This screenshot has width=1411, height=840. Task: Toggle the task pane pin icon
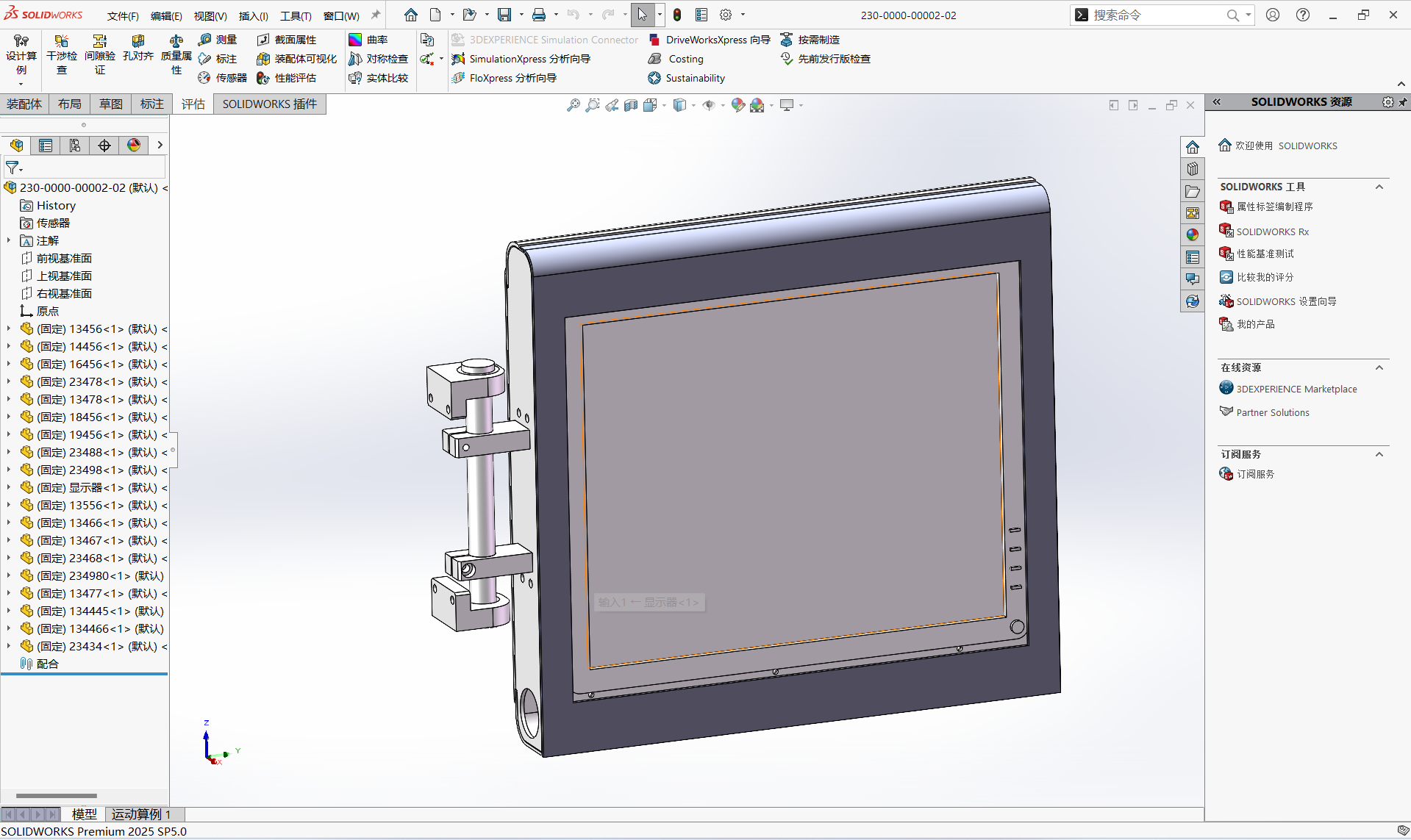(x=1403, y=102)
